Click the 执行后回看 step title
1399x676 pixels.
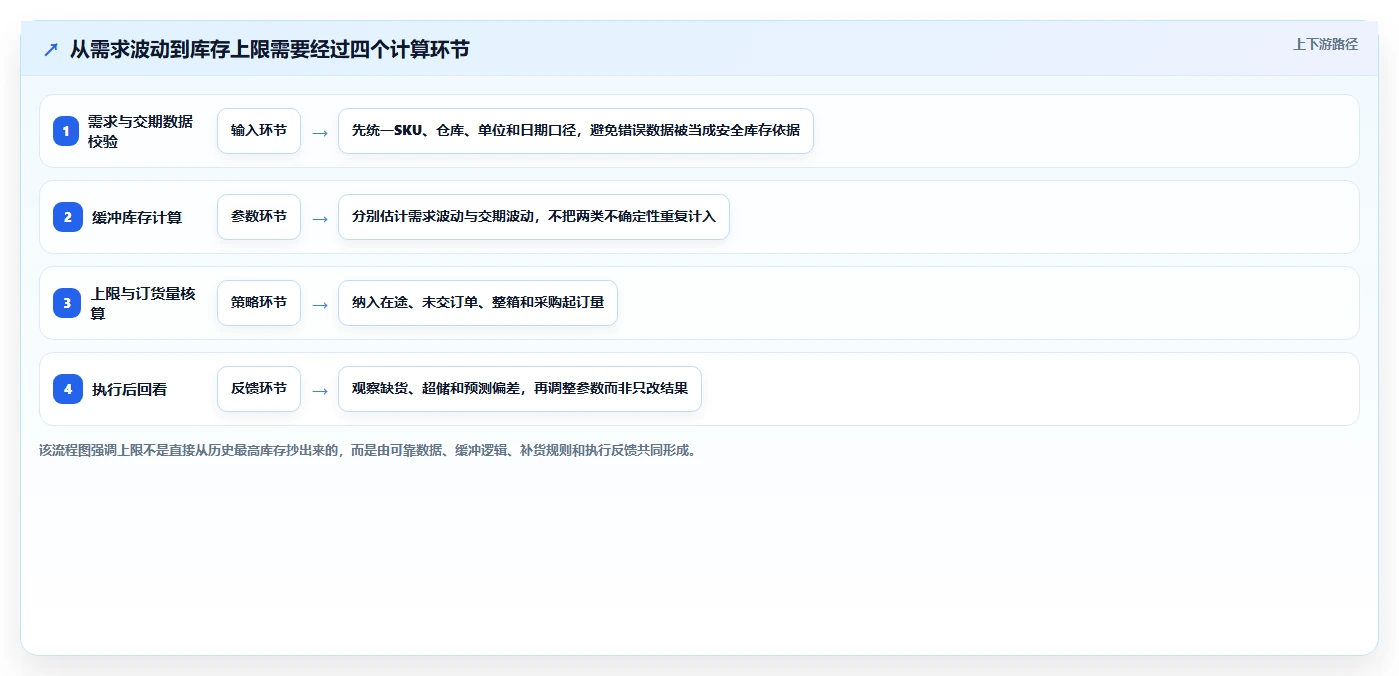click(129, 389)
